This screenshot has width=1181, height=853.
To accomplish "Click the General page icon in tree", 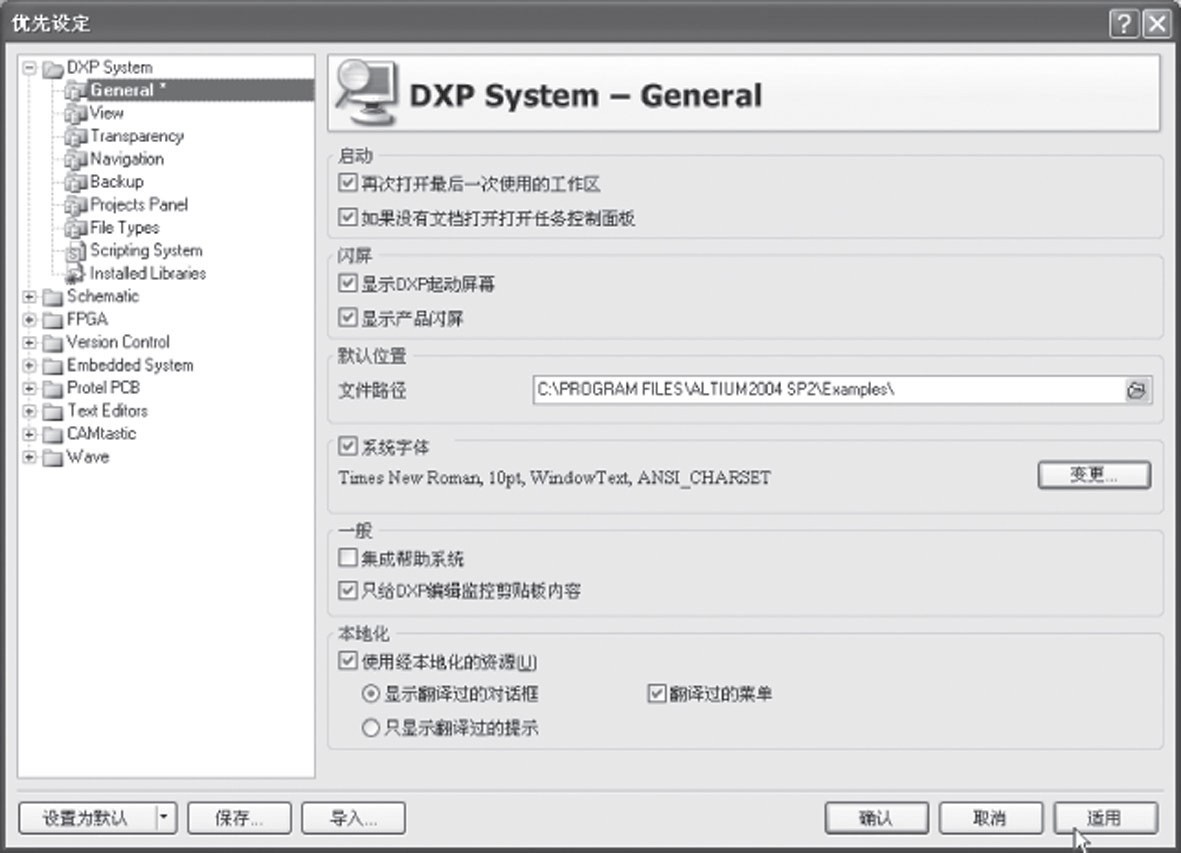I will point(76,90).
